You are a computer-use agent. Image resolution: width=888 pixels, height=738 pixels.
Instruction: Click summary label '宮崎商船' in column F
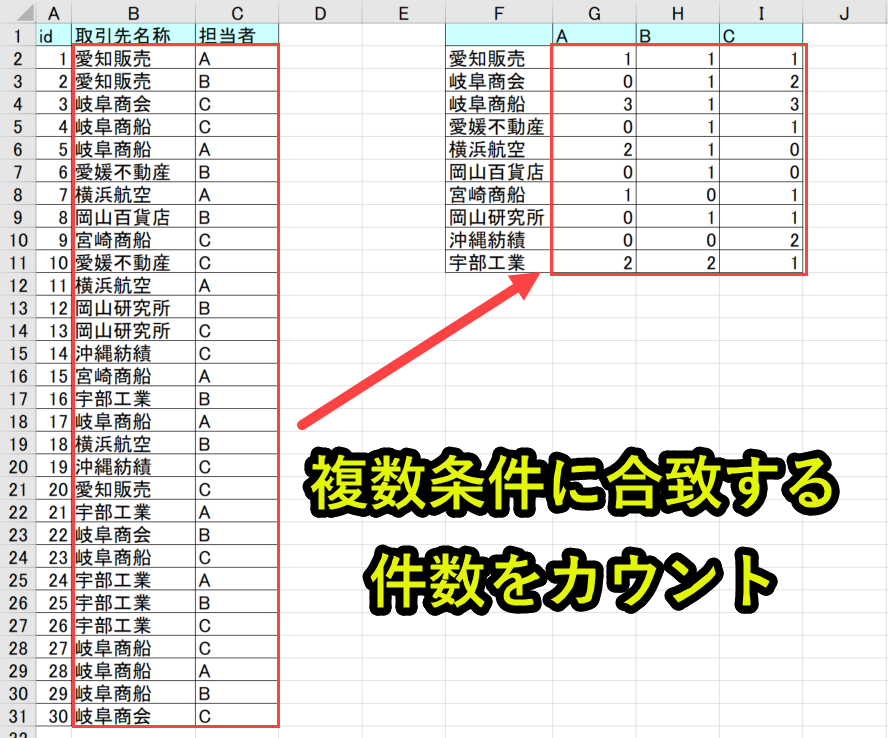pyautogui.click(x=499, y=194)
